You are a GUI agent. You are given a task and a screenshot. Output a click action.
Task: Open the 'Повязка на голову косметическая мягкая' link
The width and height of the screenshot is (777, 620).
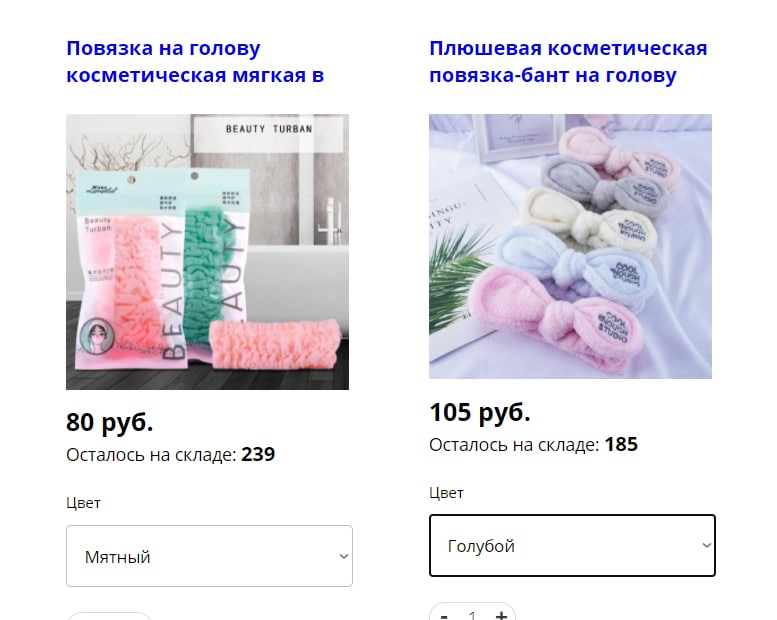pos(195,62)
